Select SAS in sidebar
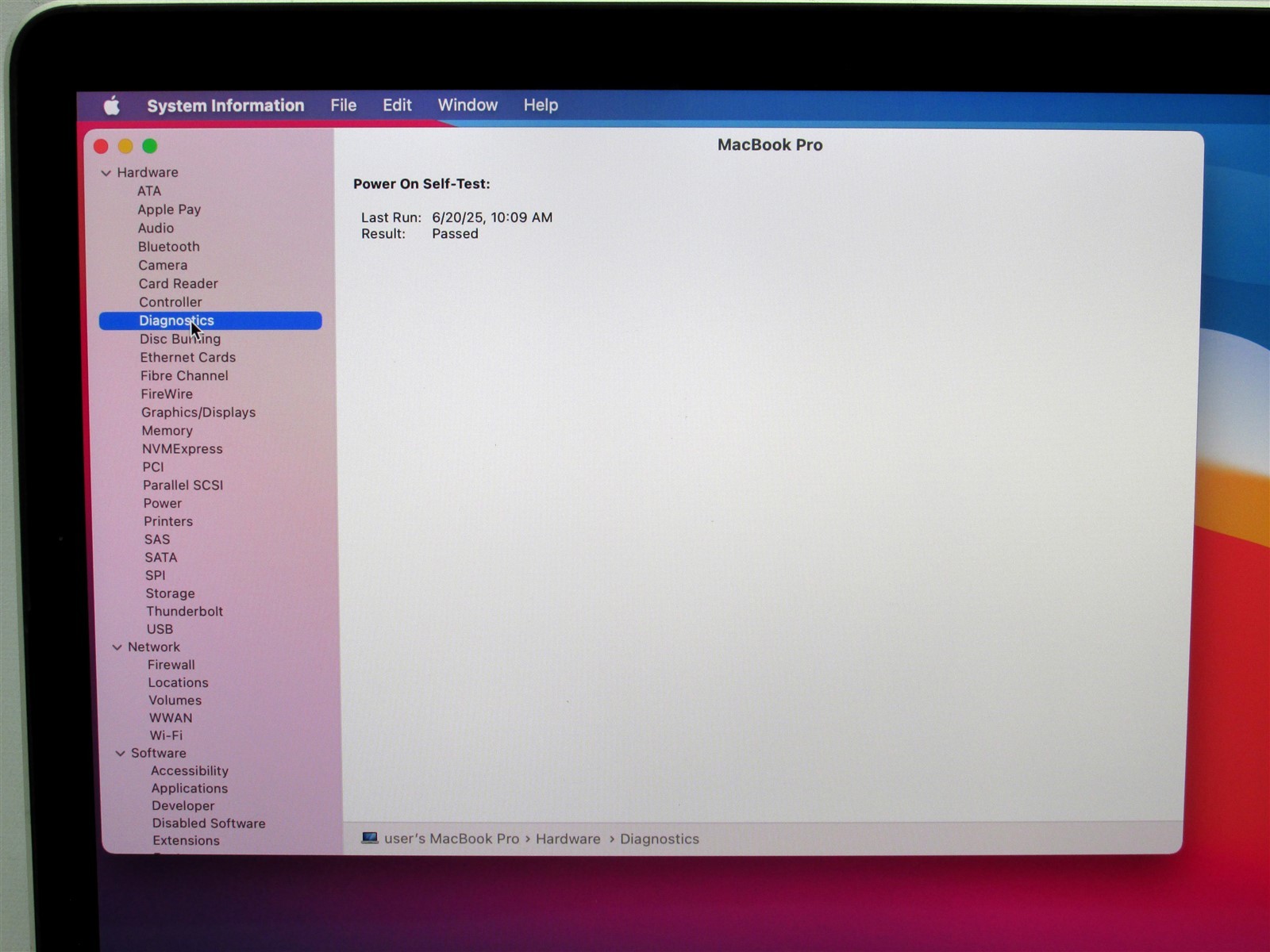This screenshot has width=1270, height=952. coord(157,539)
